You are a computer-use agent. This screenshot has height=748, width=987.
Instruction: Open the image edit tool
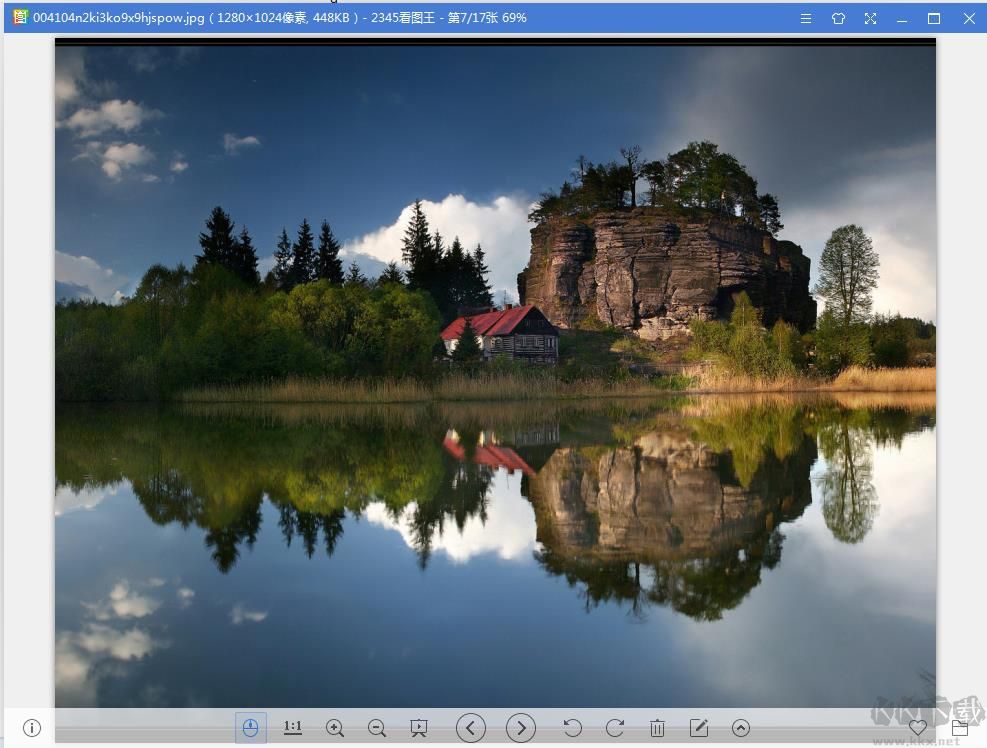699,728
